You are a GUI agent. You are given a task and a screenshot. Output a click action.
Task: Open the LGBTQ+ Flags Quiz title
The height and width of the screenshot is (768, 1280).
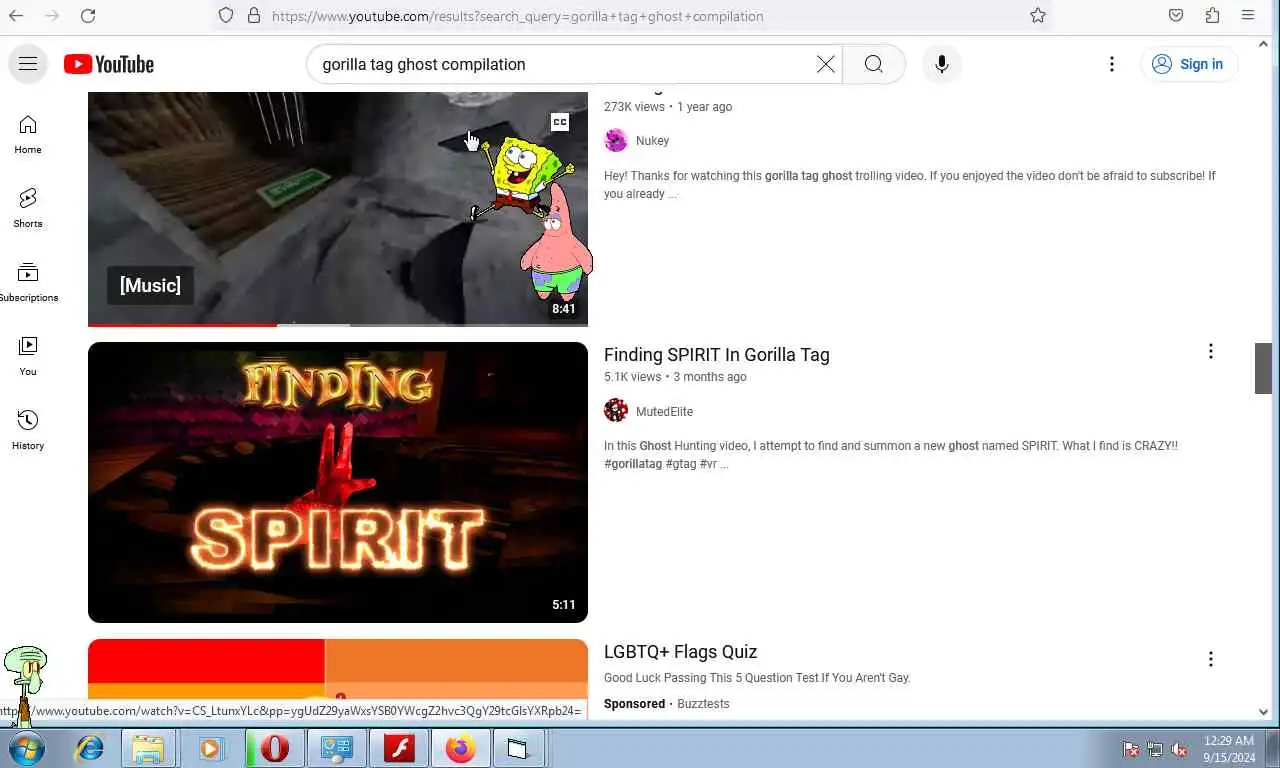680,652
